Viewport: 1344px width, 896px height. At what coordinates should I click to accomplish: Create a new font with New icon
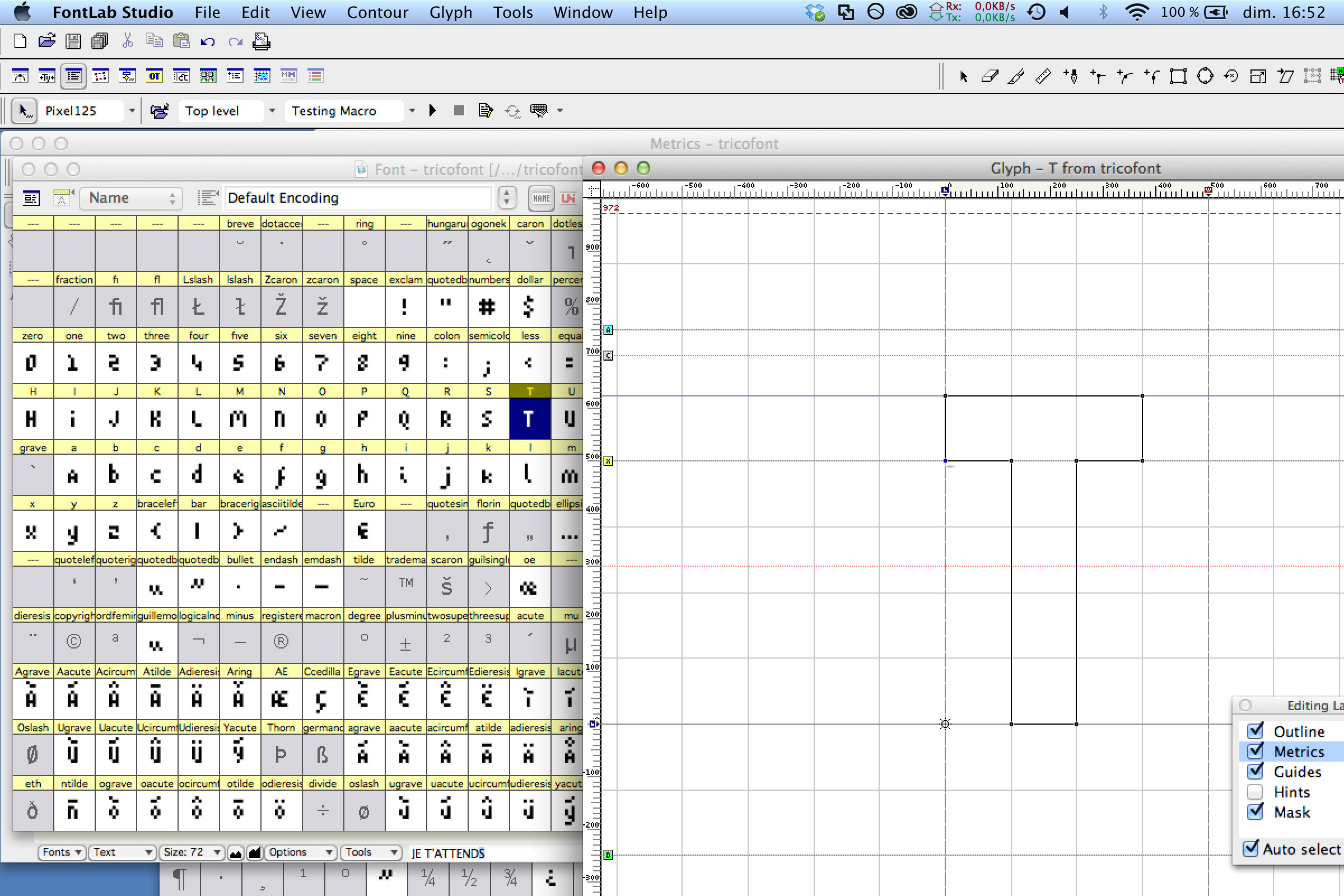click(x=20, y=41)
